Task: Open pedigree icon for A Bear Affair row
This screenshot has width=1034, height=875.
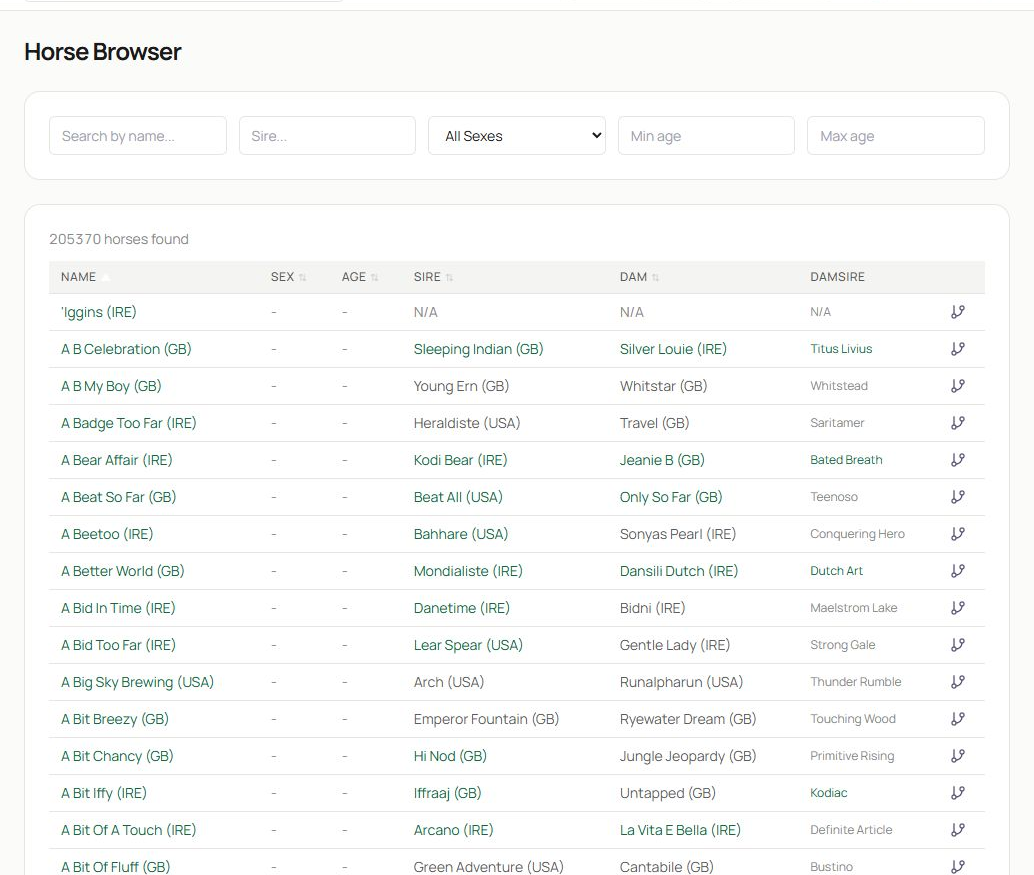Action: pos(958,460)
